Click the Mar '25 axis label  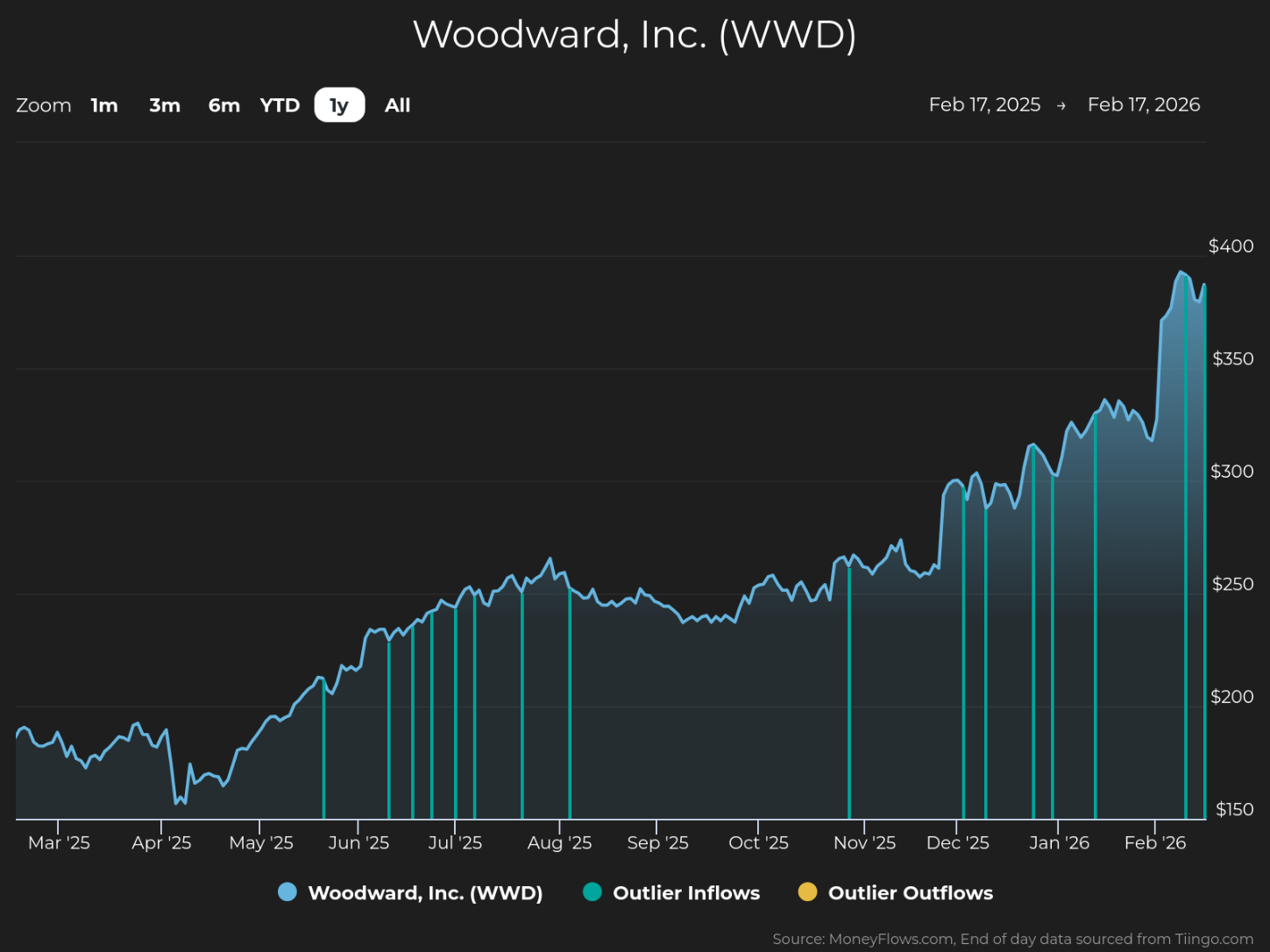59,842
